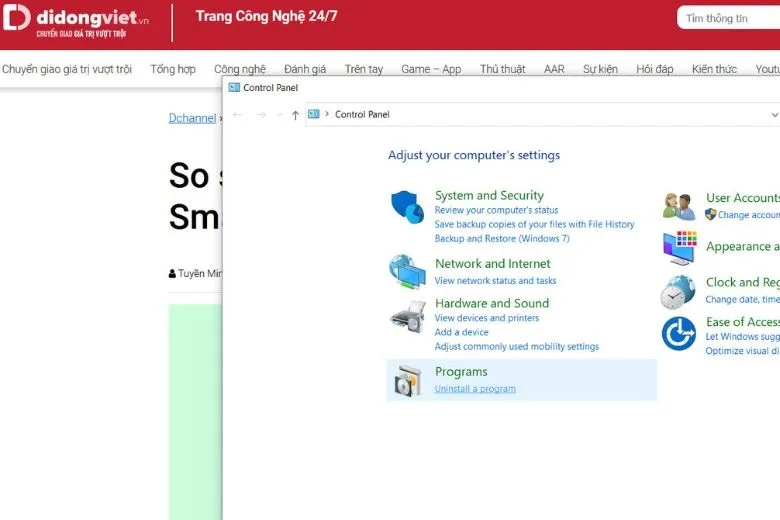Open Network and Internet category

492,263
